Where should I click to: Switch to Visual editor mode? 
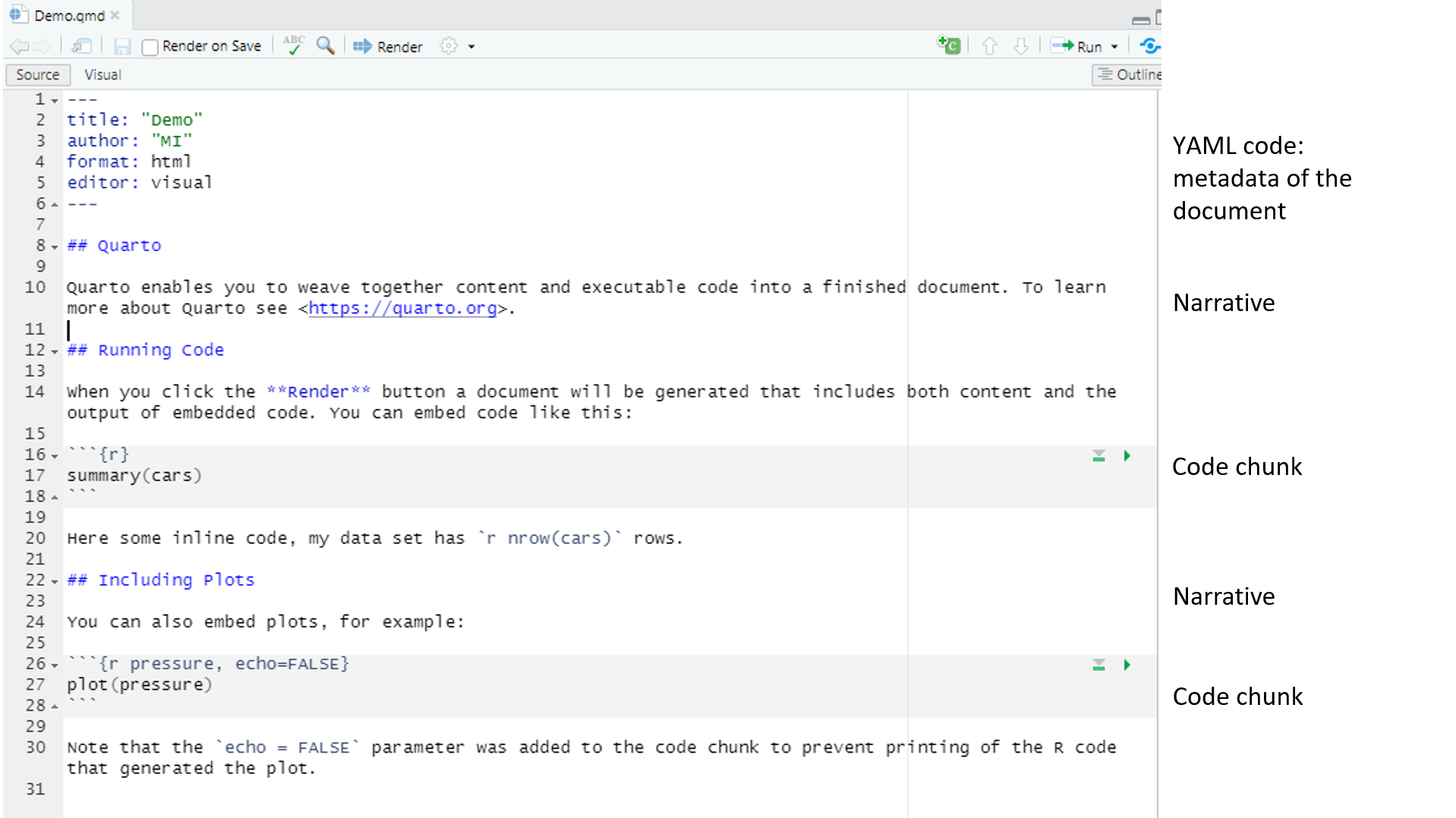(102, 74)
